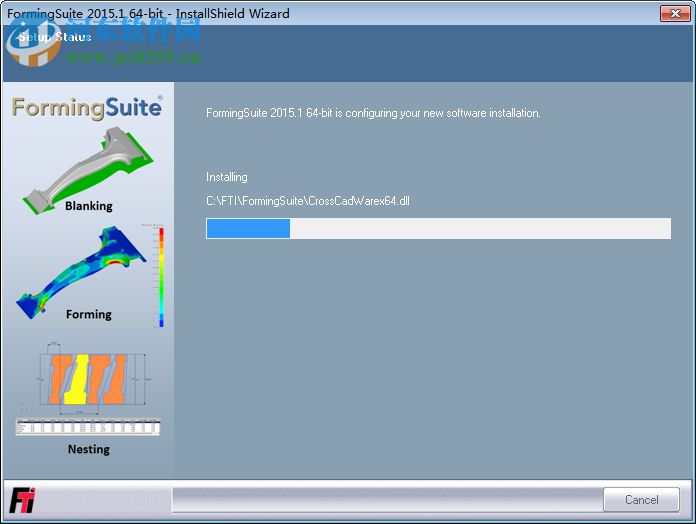Select the Forming simulation thumbnail
This screenshot has height=524, width=696.
click(x=81, y=272)
